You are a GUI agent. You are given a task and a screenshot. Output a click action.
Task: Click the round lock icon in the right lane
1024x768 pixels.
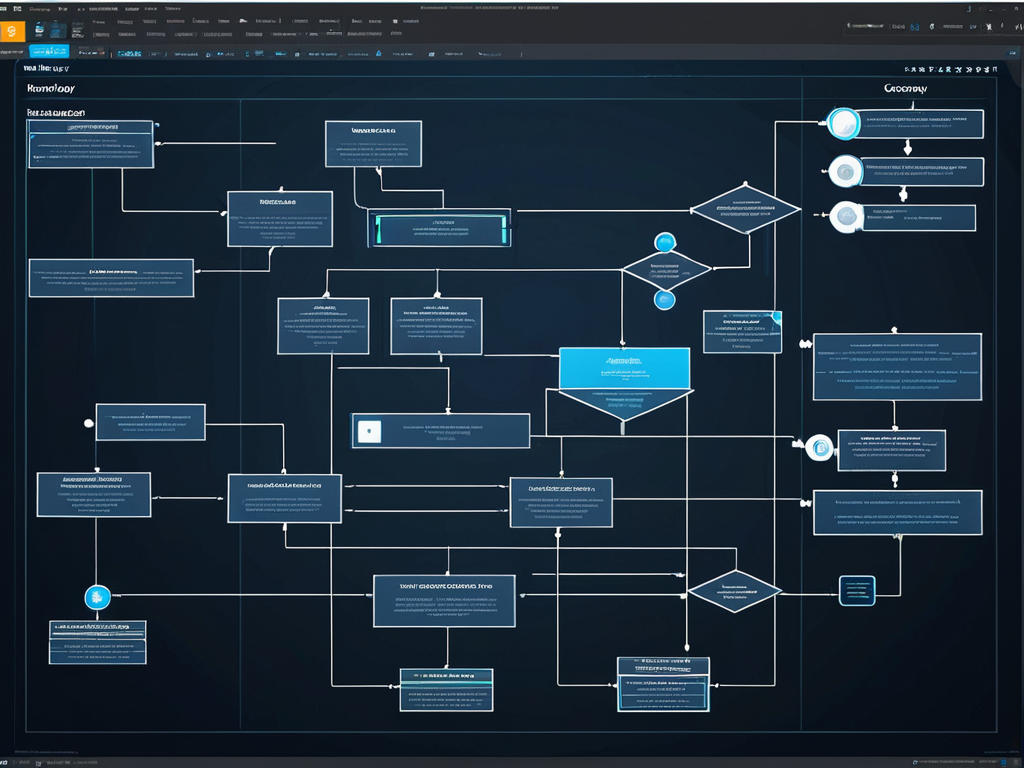point(819,448)
